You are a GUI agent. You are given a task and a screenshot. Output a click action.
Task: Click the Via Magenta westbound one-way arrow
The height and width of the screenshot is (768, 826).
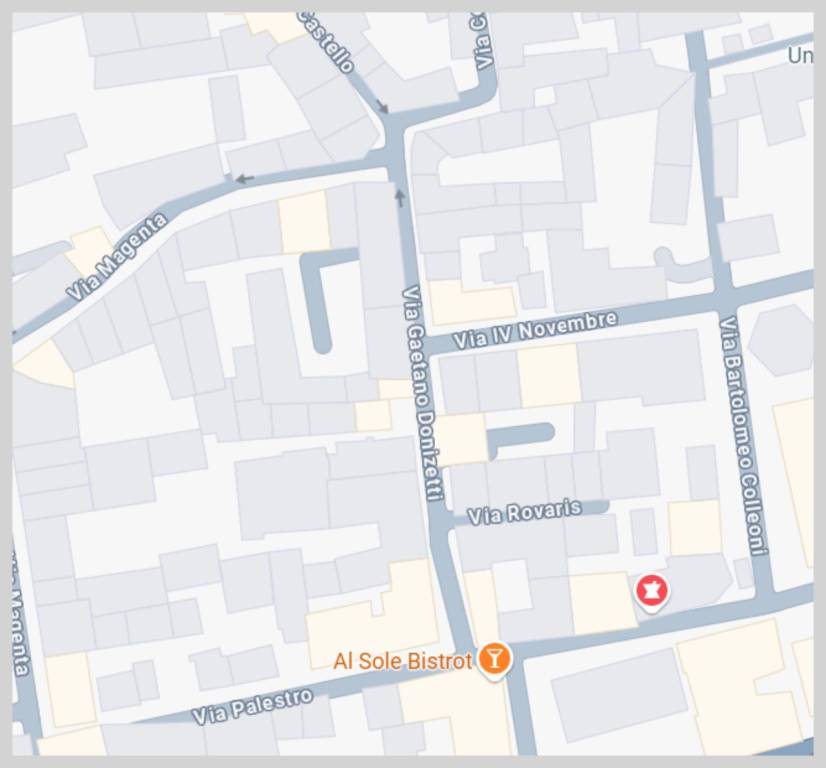(245, 179)
